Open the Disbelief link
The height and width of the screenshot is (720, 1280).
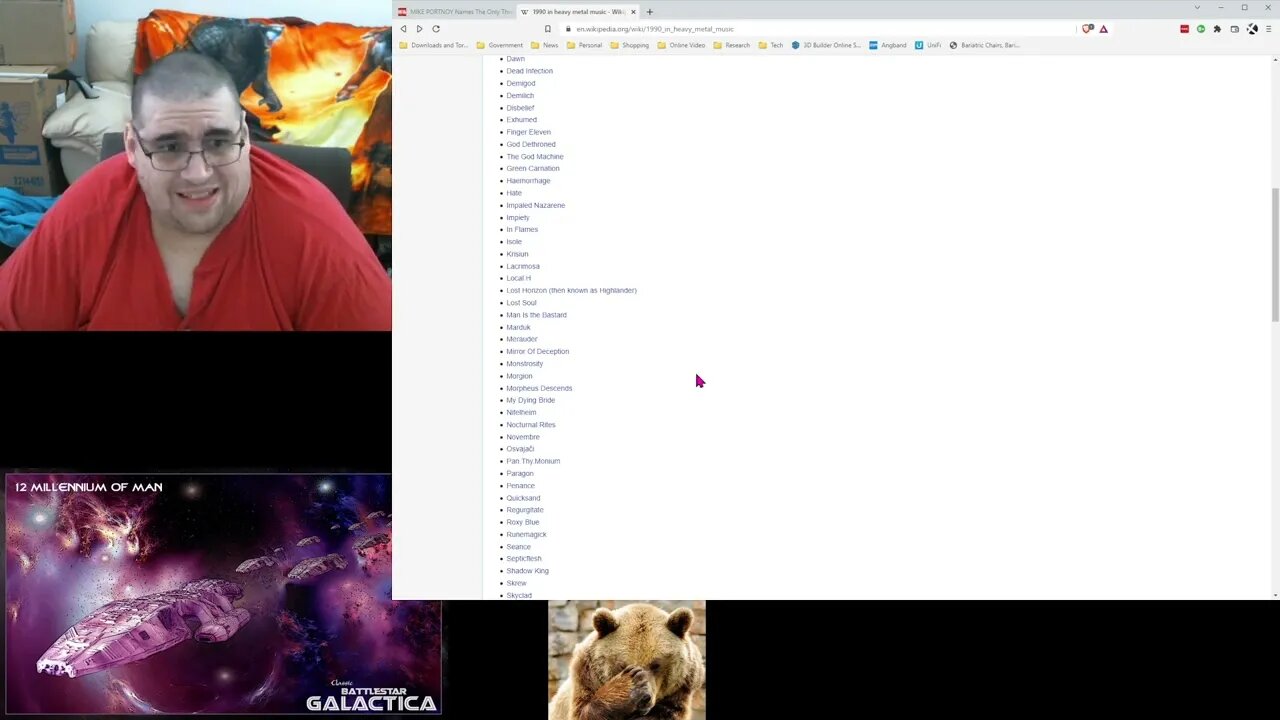pyautogui.click(x=520, y=108)
